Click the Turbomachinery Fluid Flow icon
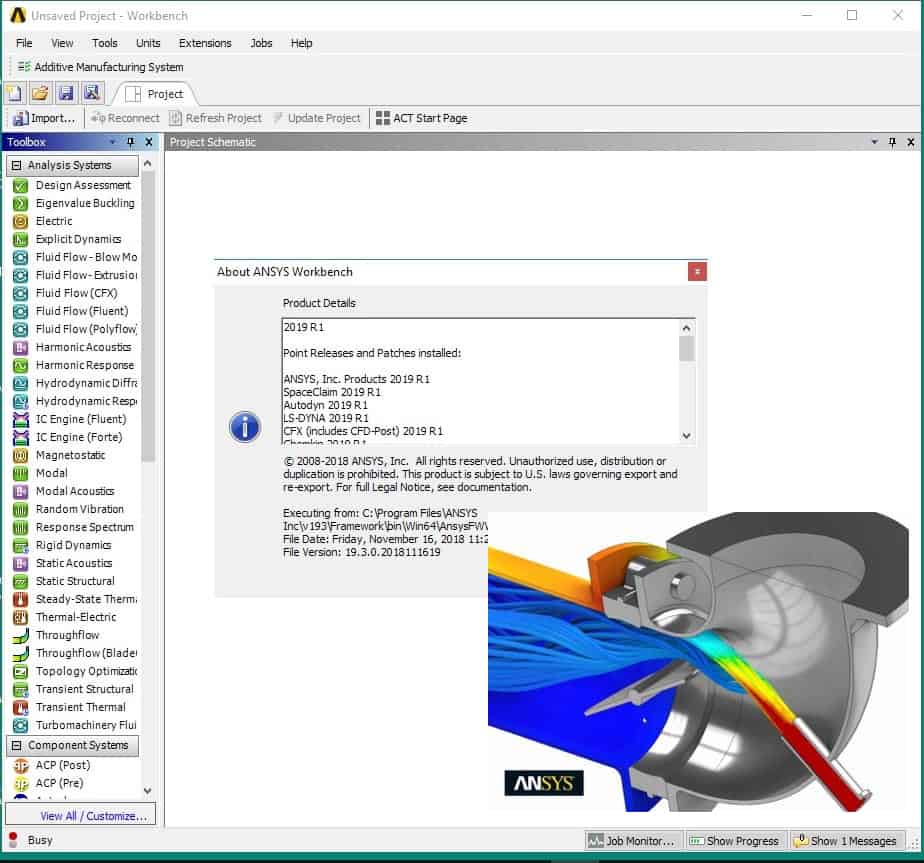Screen dimensions: 924x863 [21, 726]
